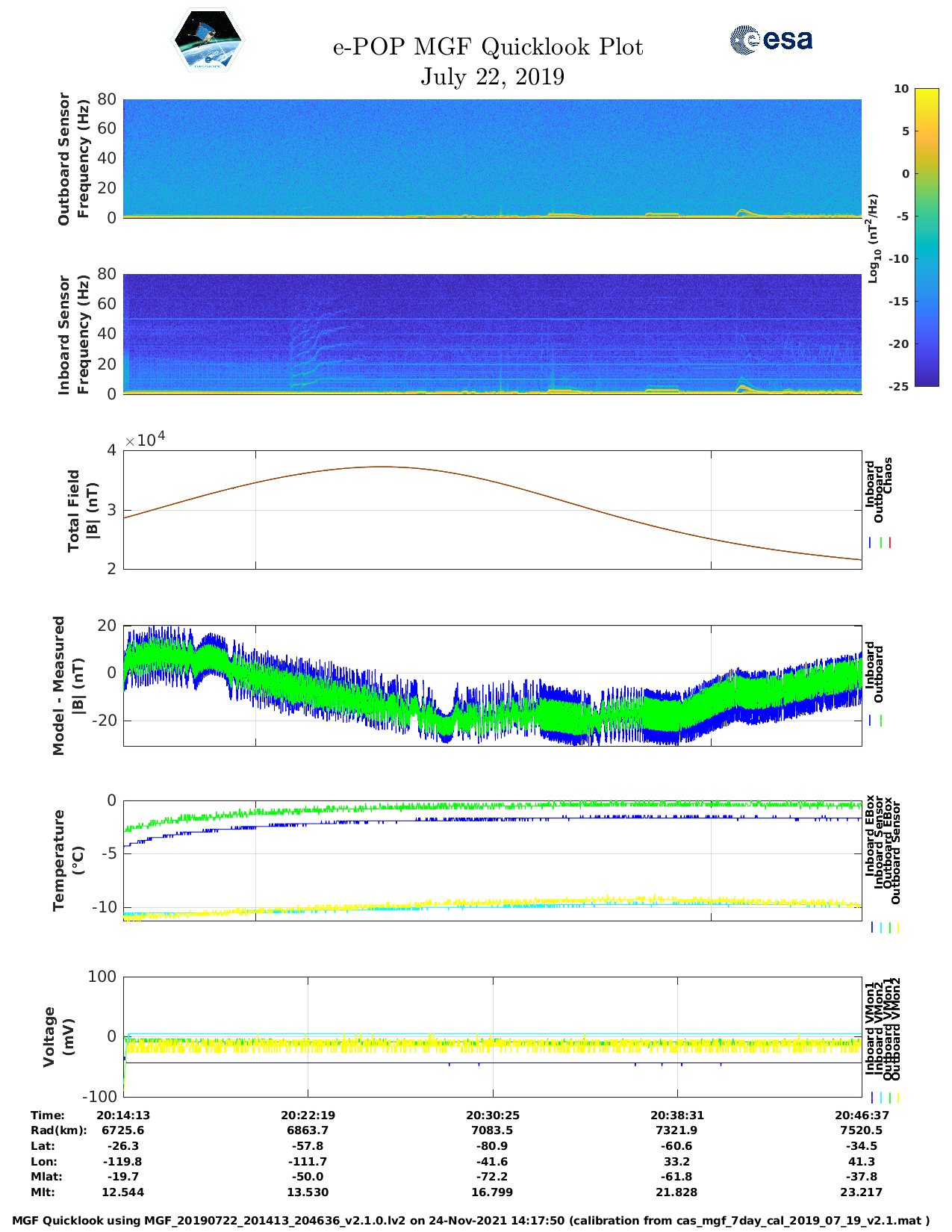Screen dimensions: 952x1232
Task: Click the blue Inboard VMon1 voltage legend marker
Action: click(871, 1098)
